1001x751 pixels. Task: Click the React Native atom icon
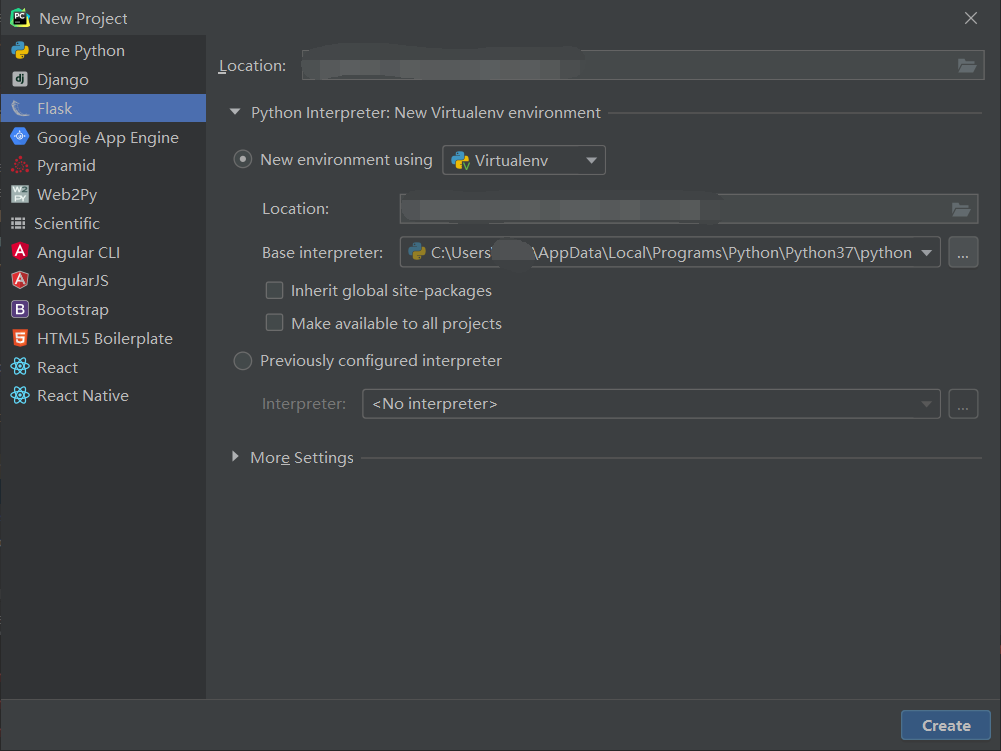coord(20,395)
